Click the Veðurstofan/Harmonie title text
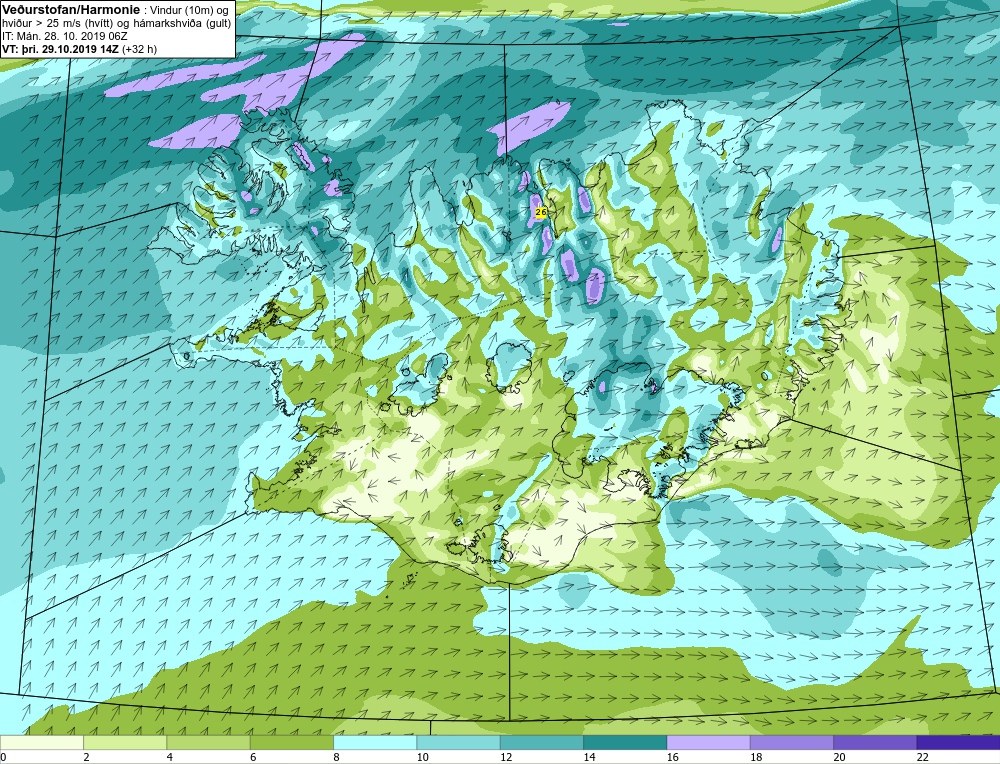Image resolution: width=1000 pixels, height=764 pixels. point(69,10)
